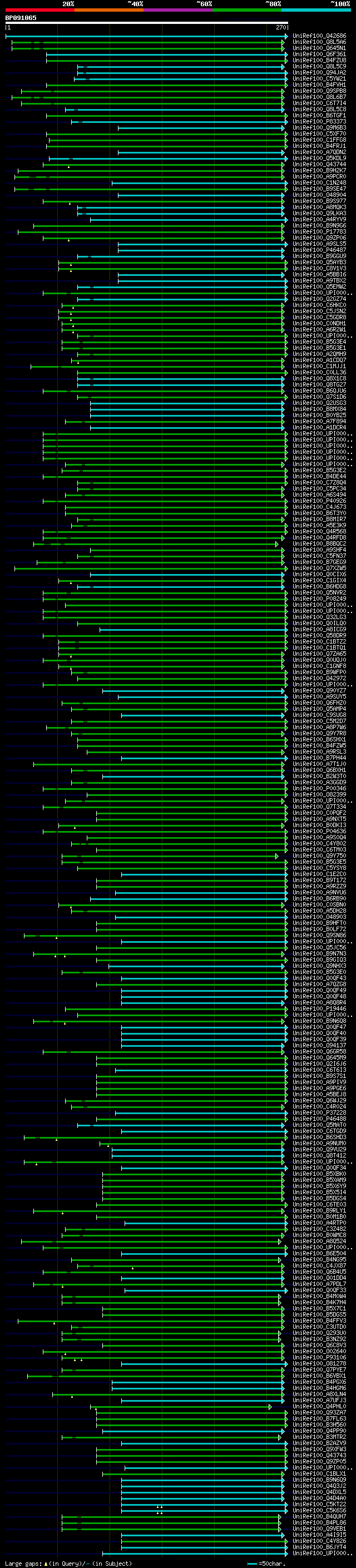Select hit UniRef100_P83373
The width and height of the screenshot is (356, 1568).
[319, 121]
